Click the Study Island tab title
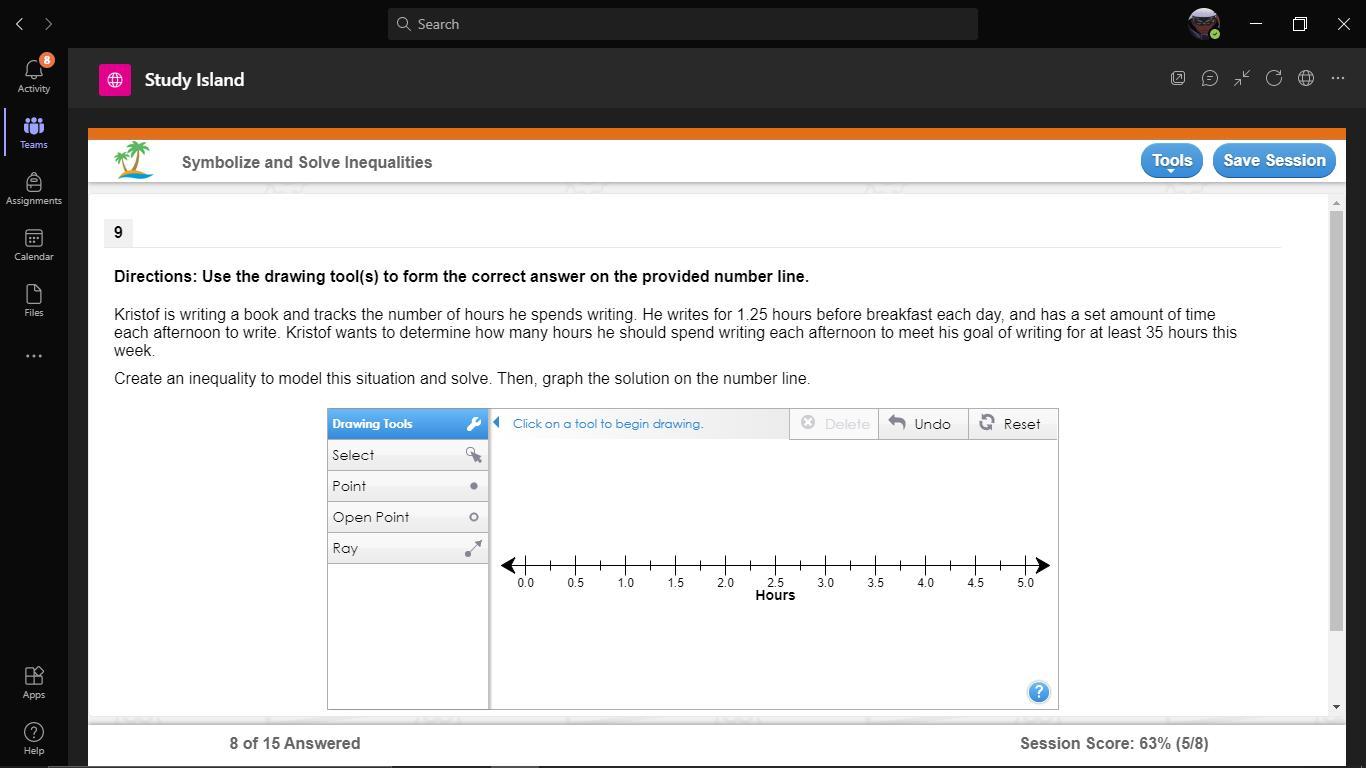 [194, 80]
